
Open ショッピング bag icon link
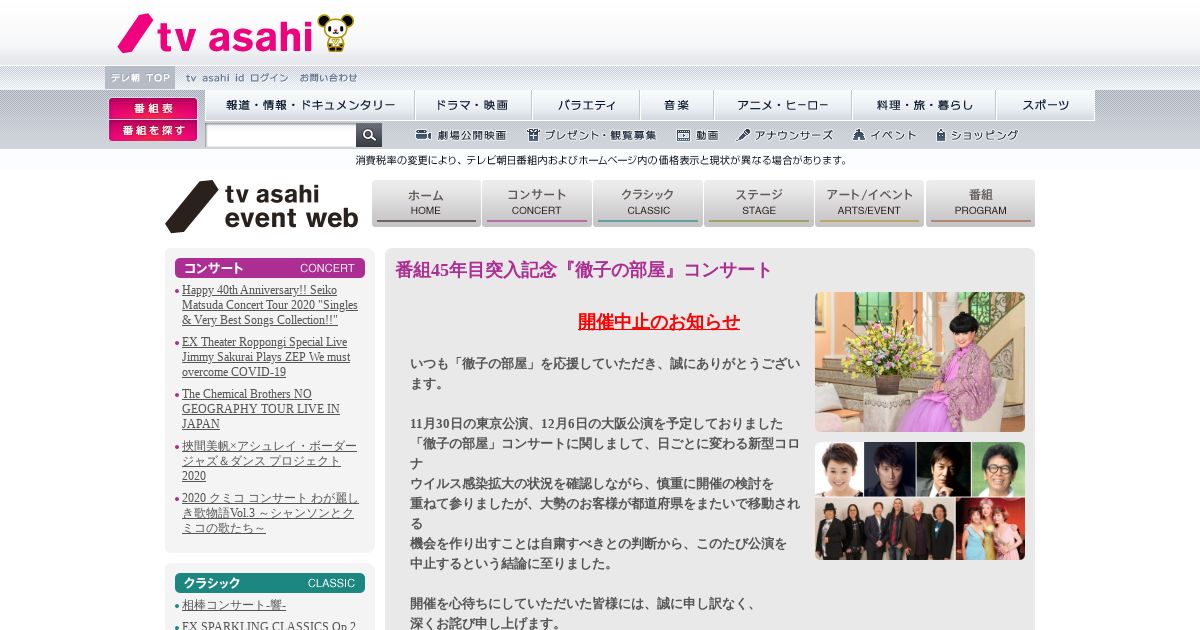click(x=977, y=135)
